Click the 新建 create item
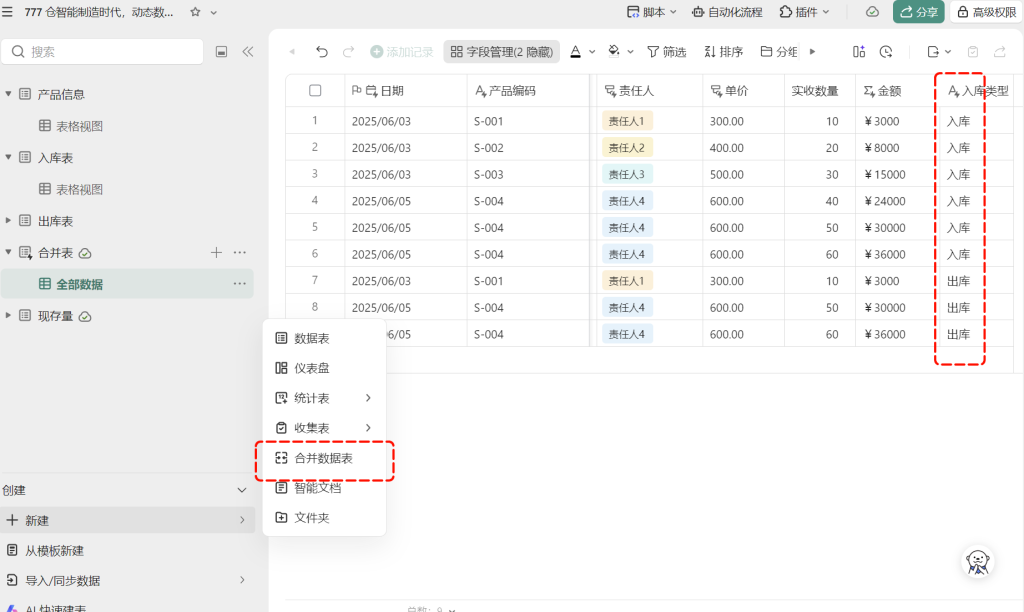This screenshot has height=612, width=1024. point(127,521)
